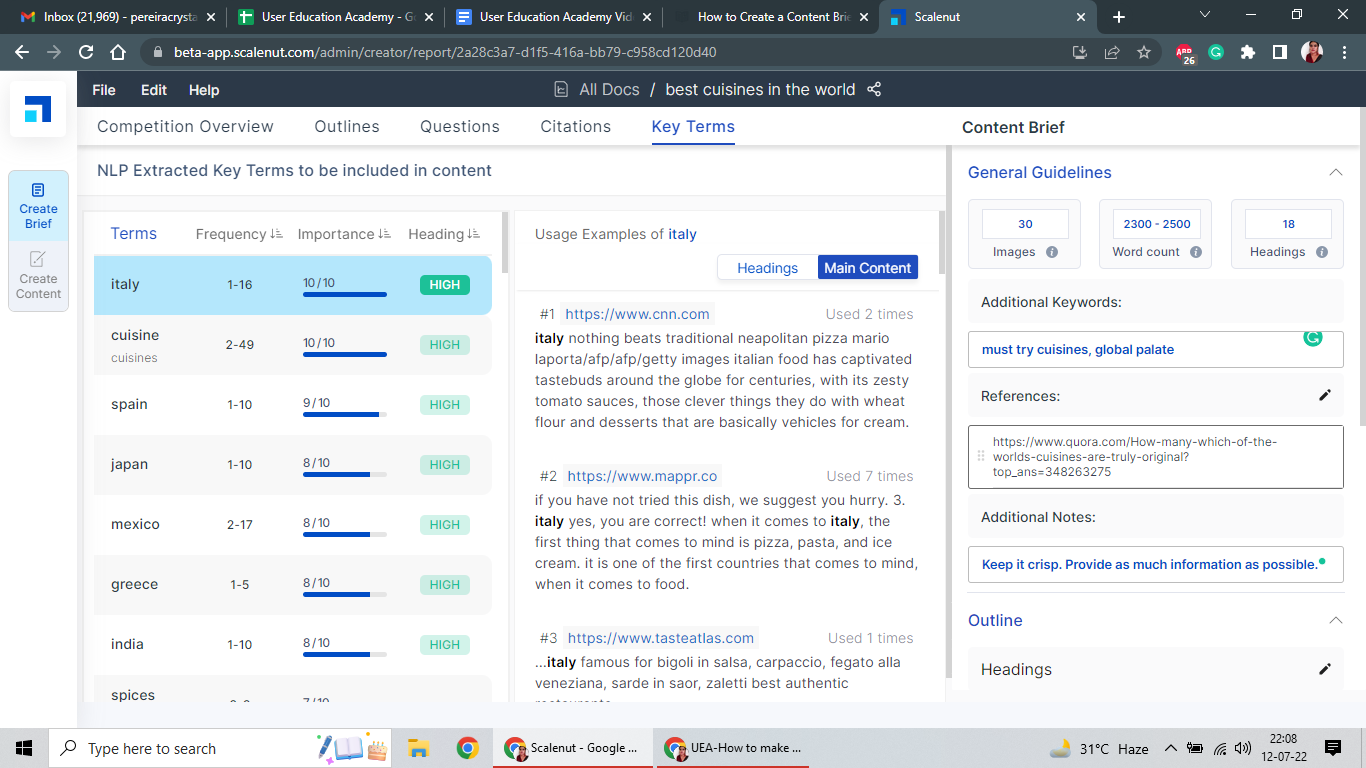Select the japan term row

293,465
